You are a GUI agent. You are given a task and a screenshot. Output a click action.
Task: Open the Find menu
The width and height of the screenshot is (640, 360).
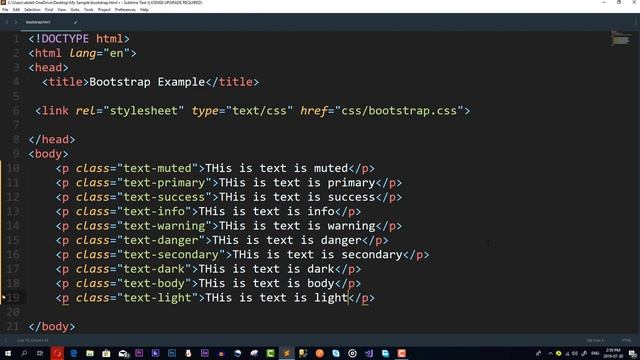click(x=49, y=9)
